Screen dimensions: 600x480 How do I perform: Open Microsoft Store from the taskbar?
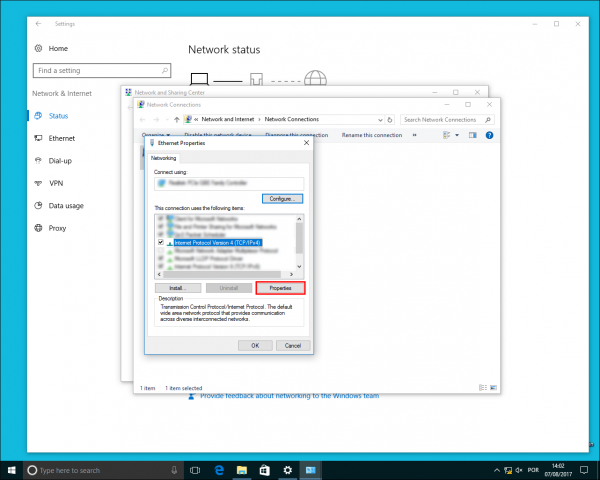click(x=264, y=470)
